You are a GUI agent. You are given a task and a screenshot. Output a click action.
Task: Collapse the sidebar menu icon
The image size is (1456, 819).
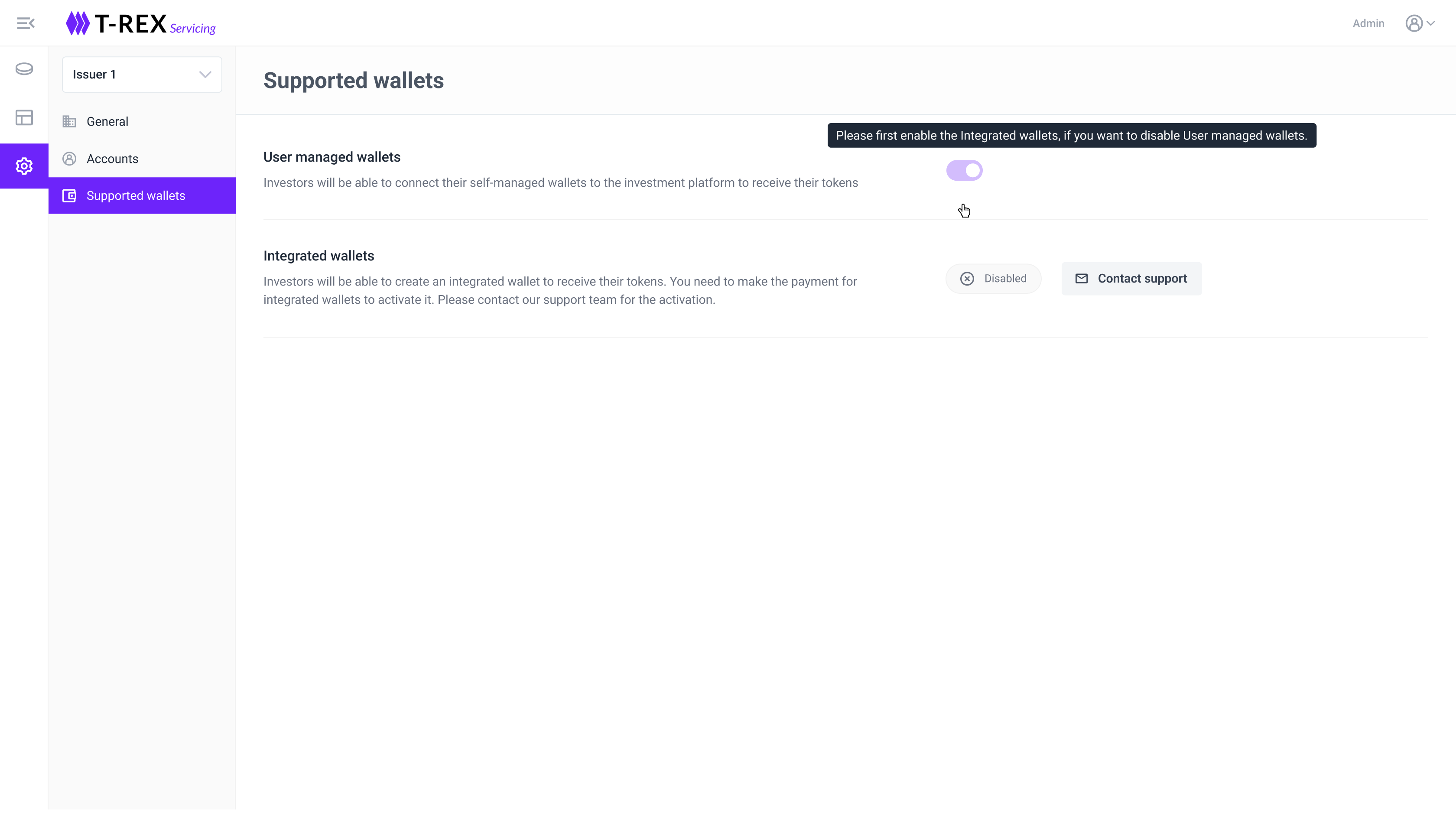point(26,23)
